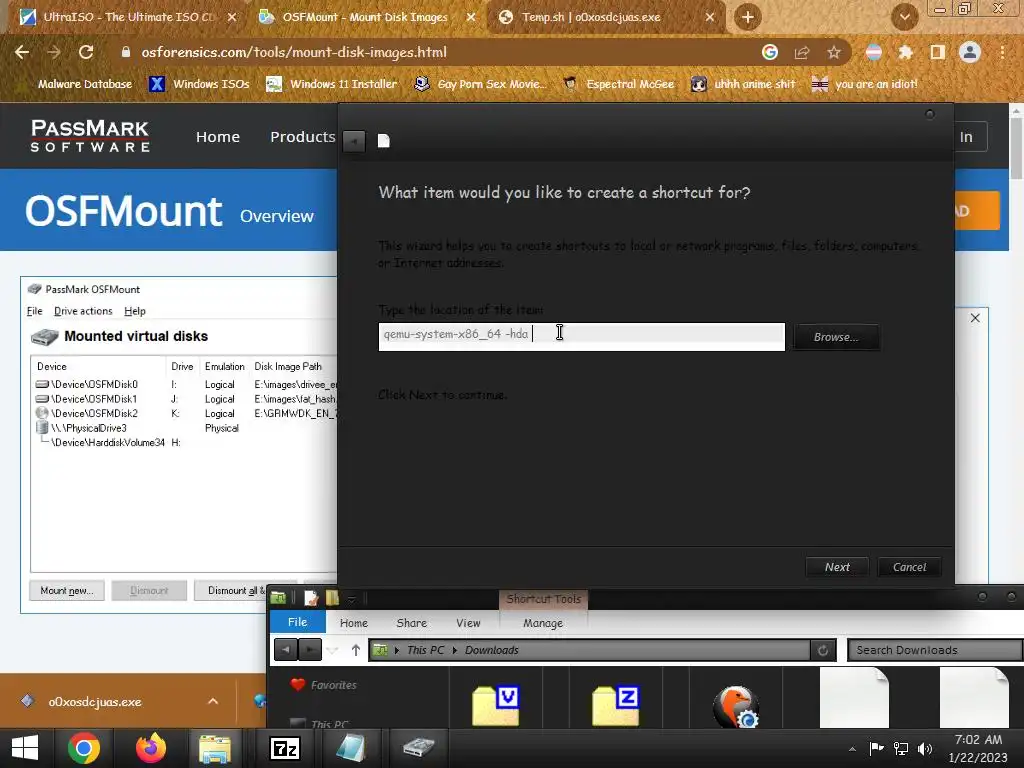Open the View tab in Explorer ribbon
1024x768 pixels.
click(468, 623)
